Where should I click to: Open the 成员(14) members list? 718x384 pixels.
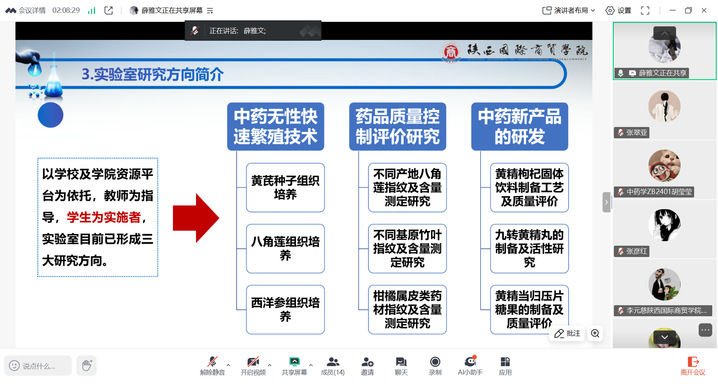tap(333, 366)
